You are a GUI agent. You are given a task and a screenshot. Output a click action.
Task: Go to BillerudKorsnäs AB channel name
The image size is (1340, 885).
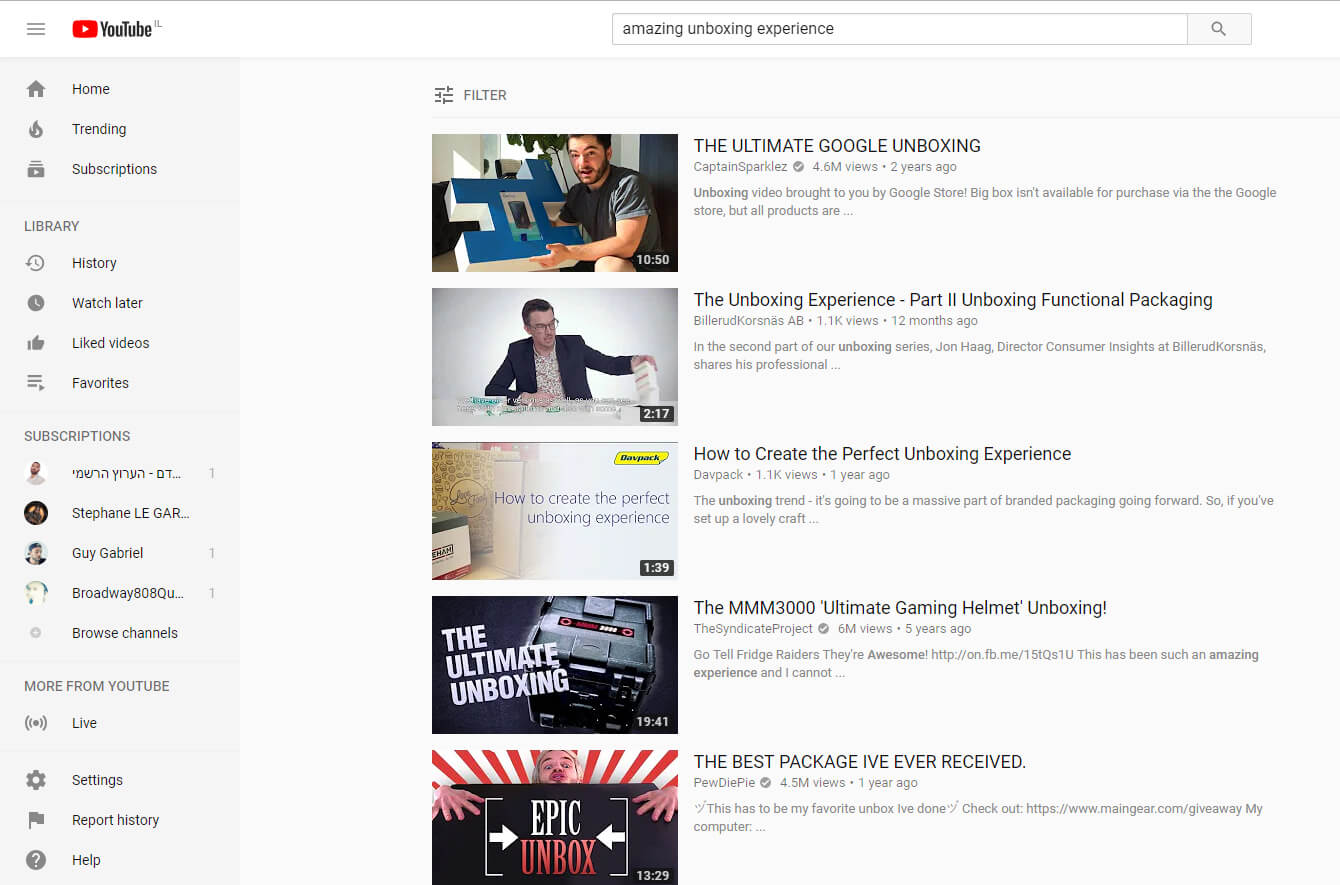(748, 321)
